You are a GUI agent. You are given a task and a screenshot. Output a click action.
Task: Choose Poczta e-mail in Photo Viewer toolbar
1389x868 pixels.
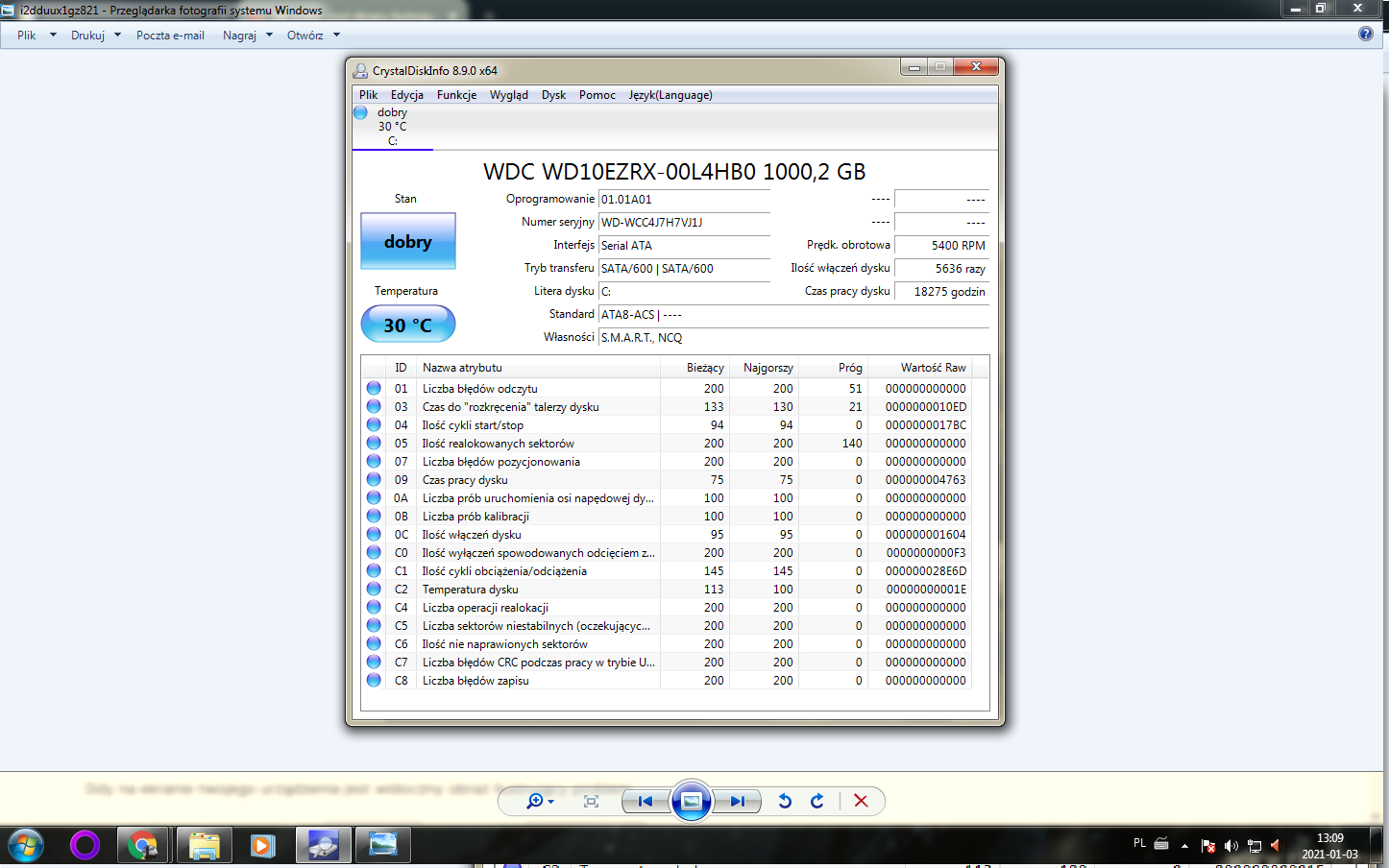pos(170,36)
